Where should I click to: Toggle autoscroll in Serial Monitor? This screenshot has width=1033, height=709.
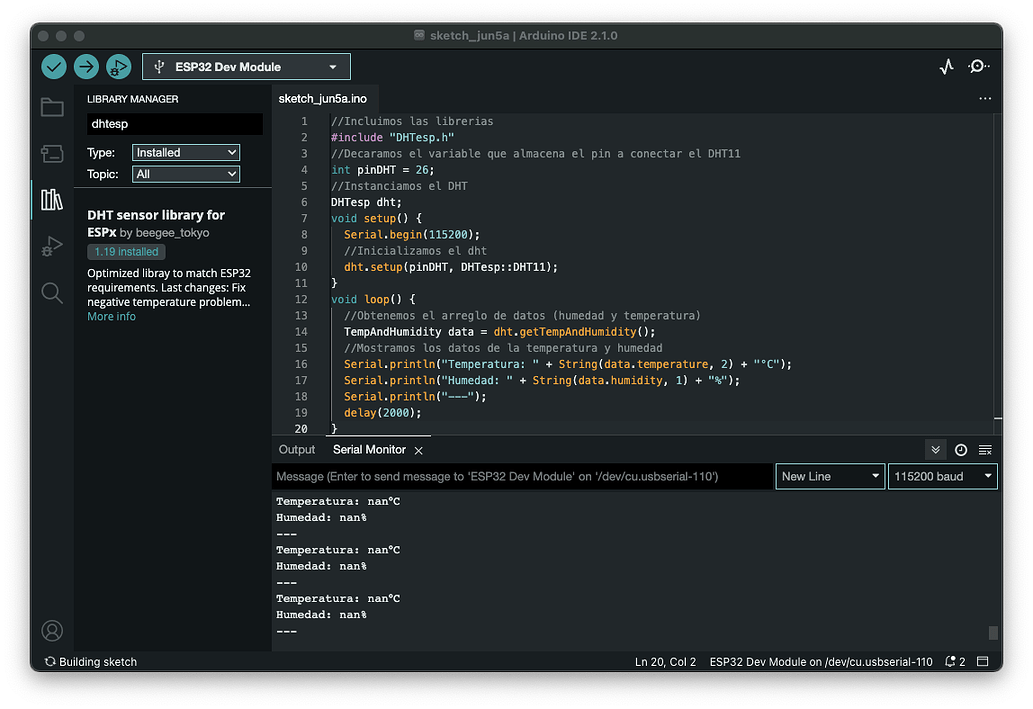935,450
